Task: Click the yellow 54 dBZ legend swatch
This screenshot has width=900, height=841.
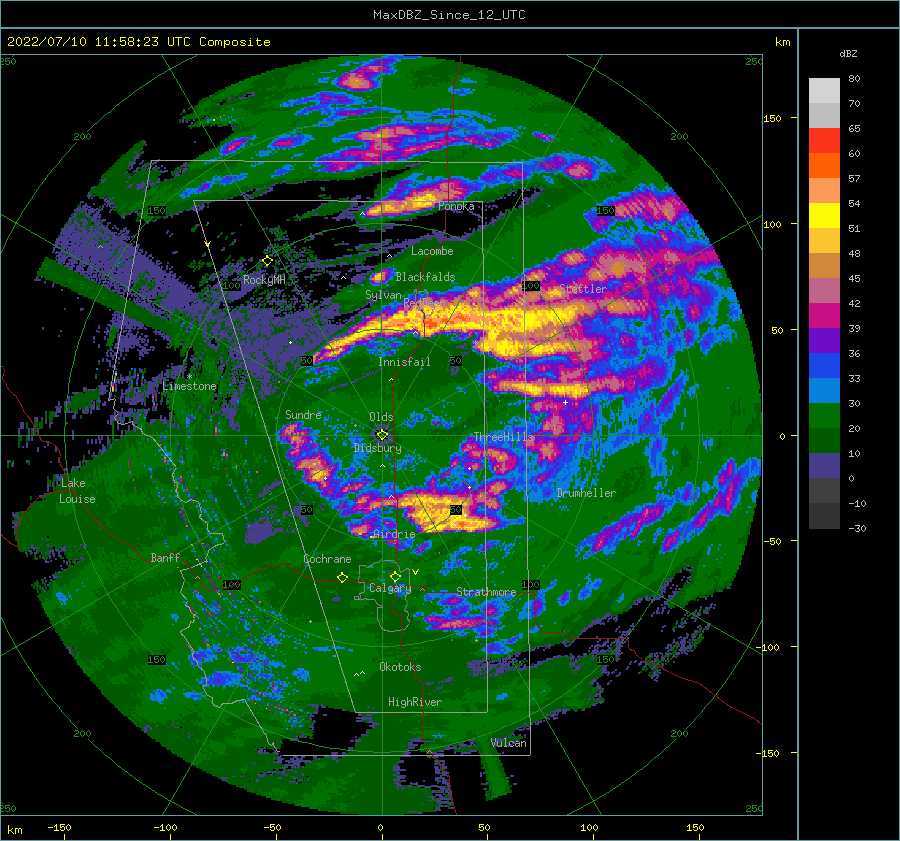Action: coord(824,215)
